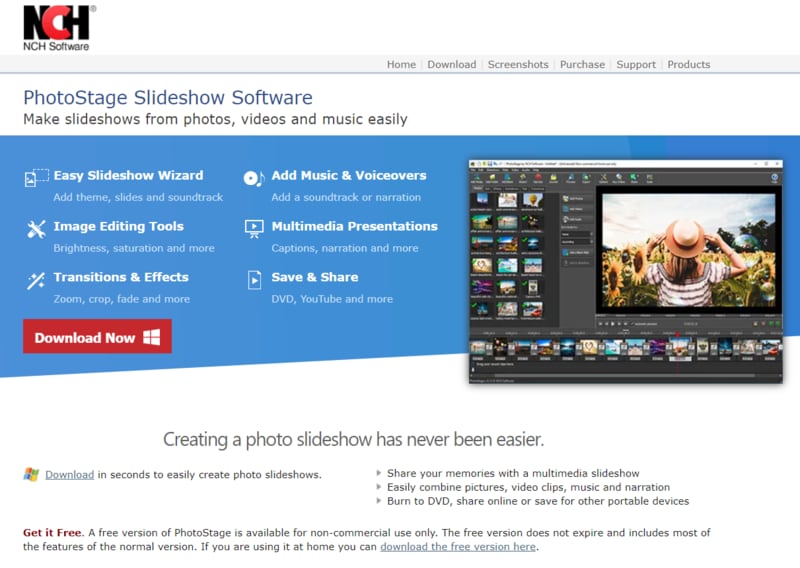Follow the download the free version here link
Screen dimensions: 800x568
click(x=458, y=547)
